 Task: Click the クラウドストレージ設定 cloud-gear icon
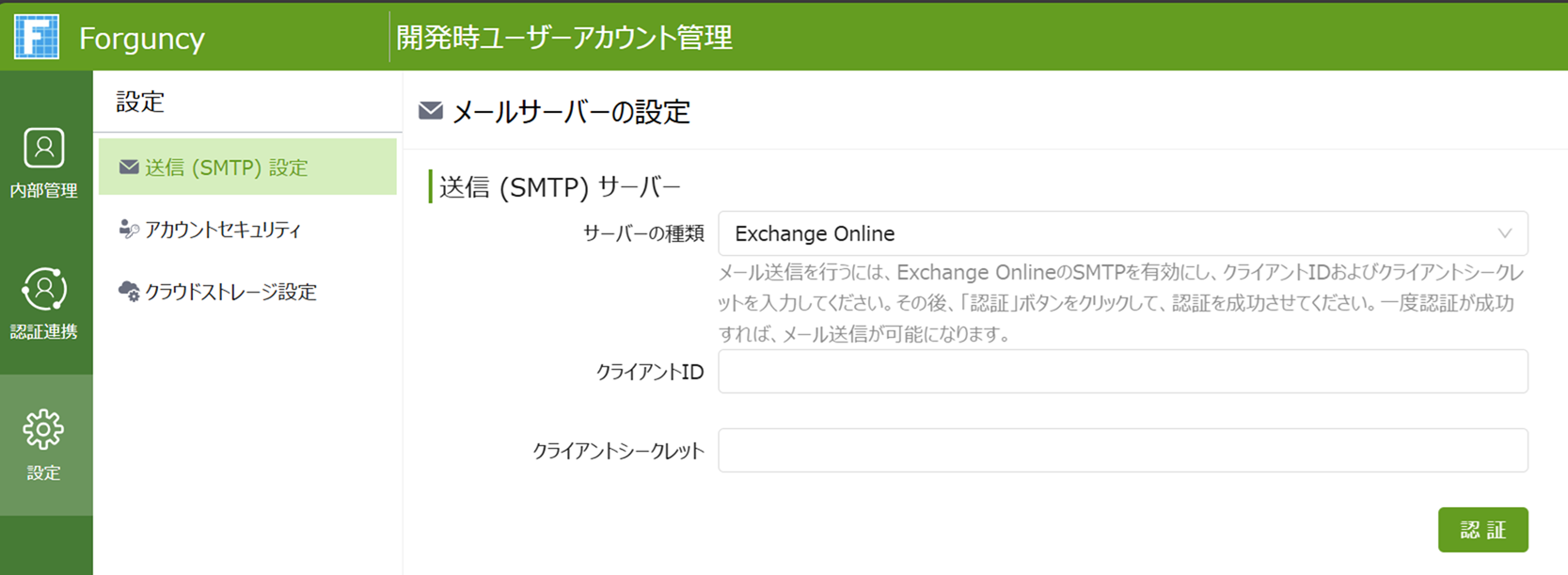point(129,292)
